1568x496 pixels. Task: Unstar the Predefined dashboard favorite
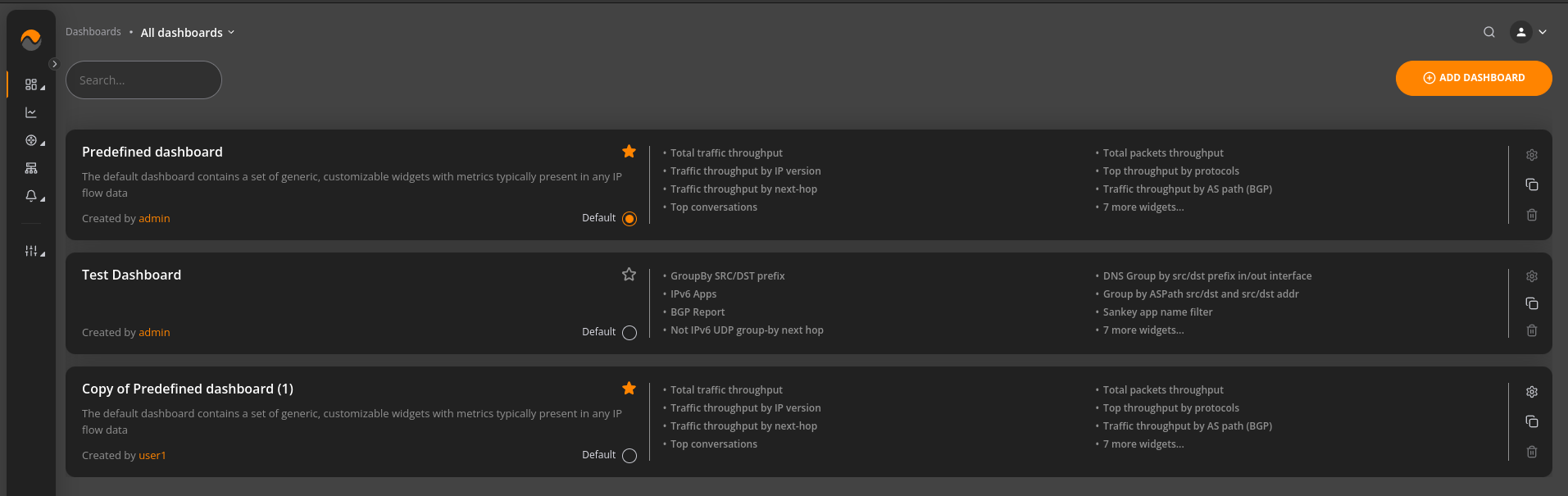(x=629, y=152)
